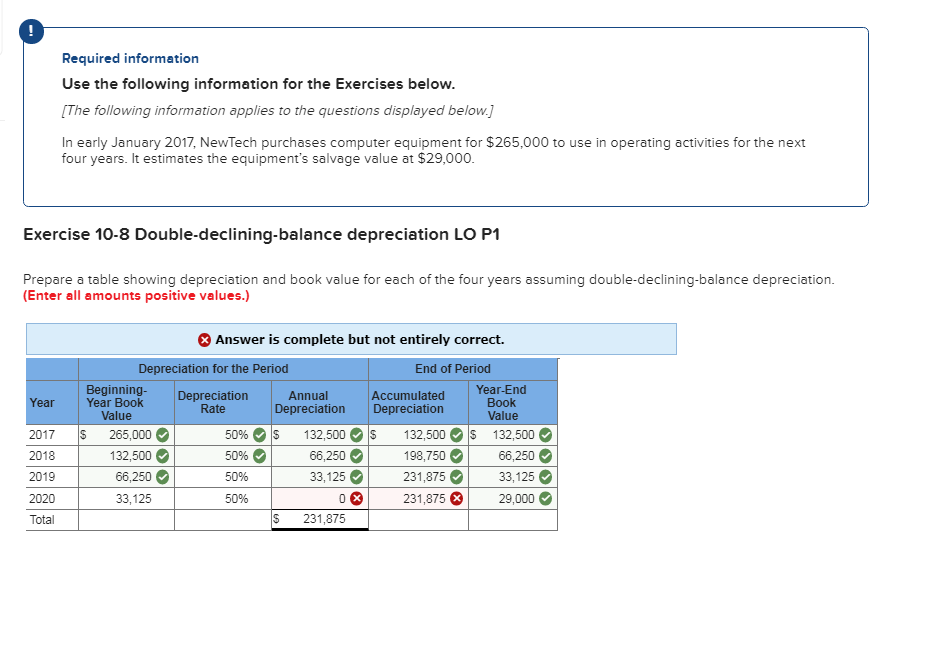
Task: Click the blue exclamation info icon
Action: pyautogui.click(x=31, y=31)
